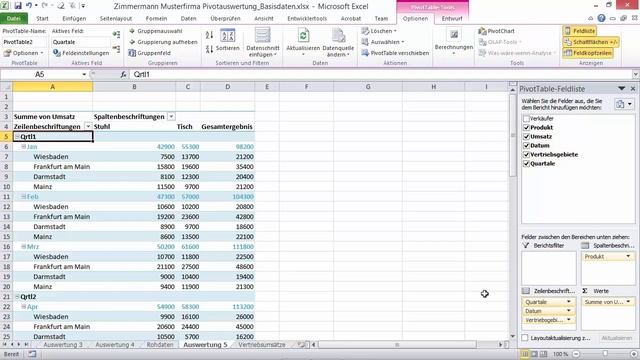Open Feldeinstellungen
640x360 pixels.
pos(81,53)
